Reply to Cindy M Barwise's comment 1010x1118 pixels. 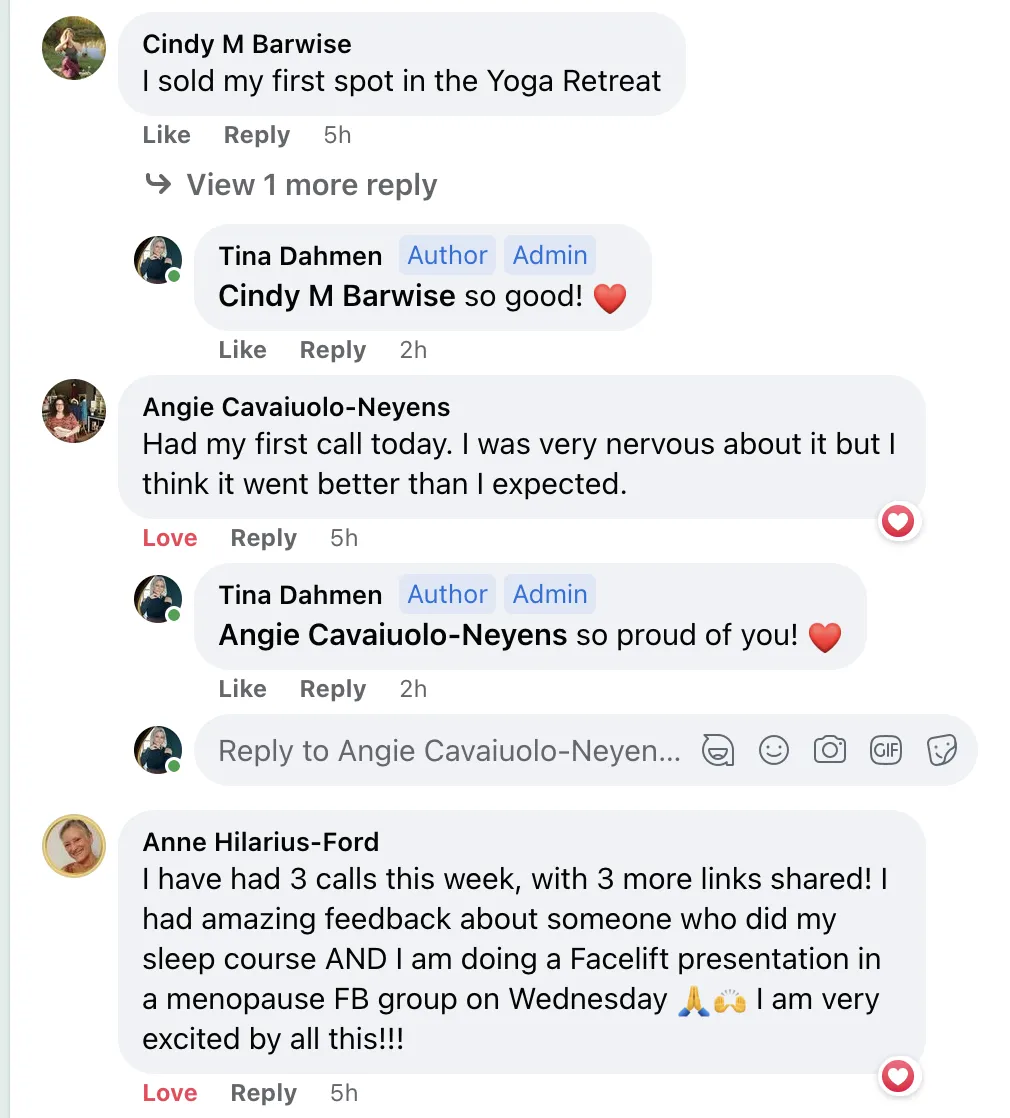click(x=256, y=135)
